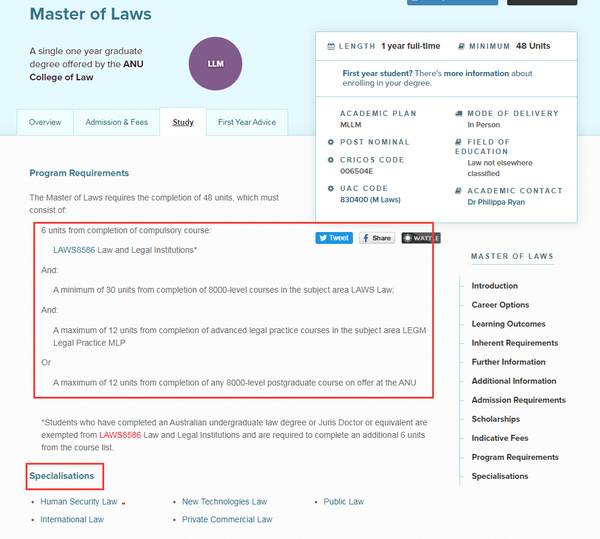Jump to Learning Outcomes in the sidebar
600x539 pixels.
coord(508,324)
